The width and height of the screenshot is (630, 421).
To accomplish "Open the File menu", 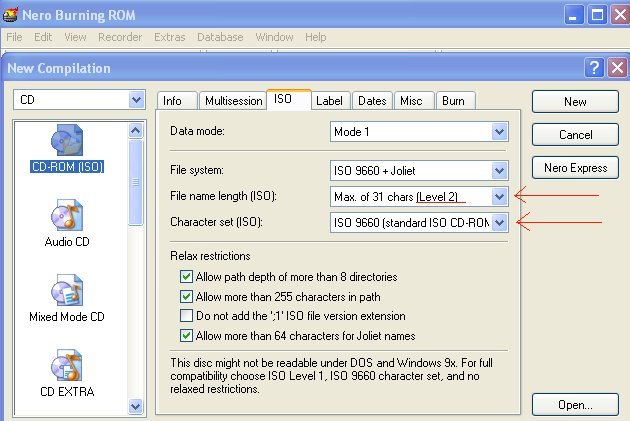I will pos(14,37).
